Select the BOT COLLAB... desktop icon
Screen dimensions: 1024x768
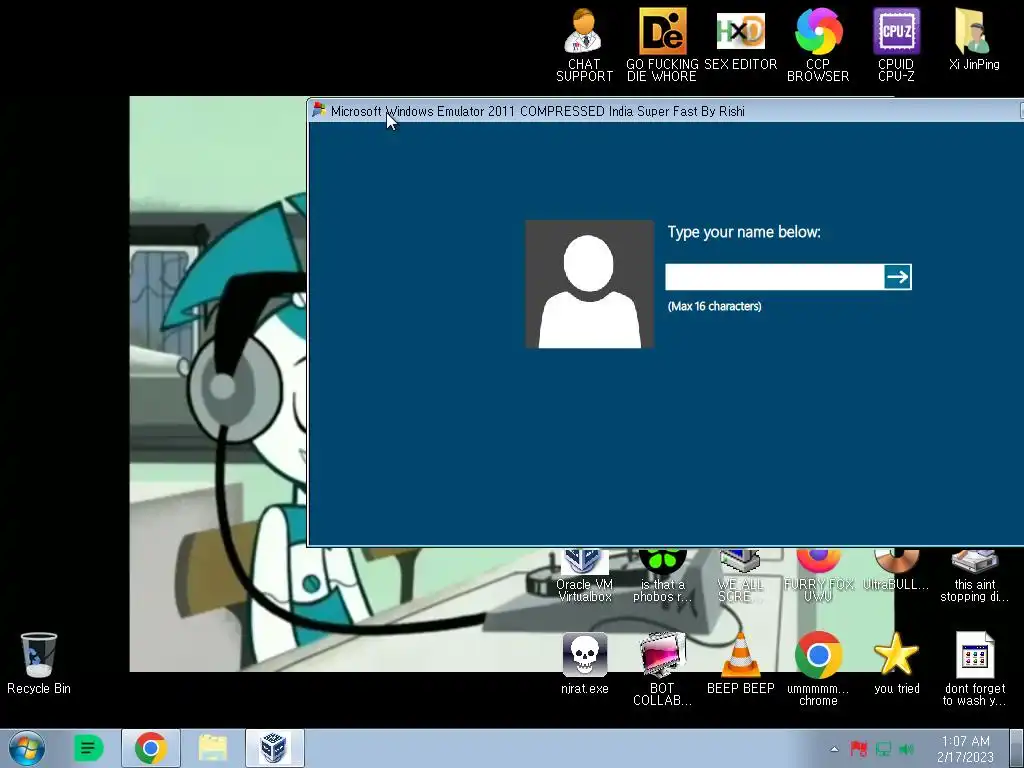point(662,669)
